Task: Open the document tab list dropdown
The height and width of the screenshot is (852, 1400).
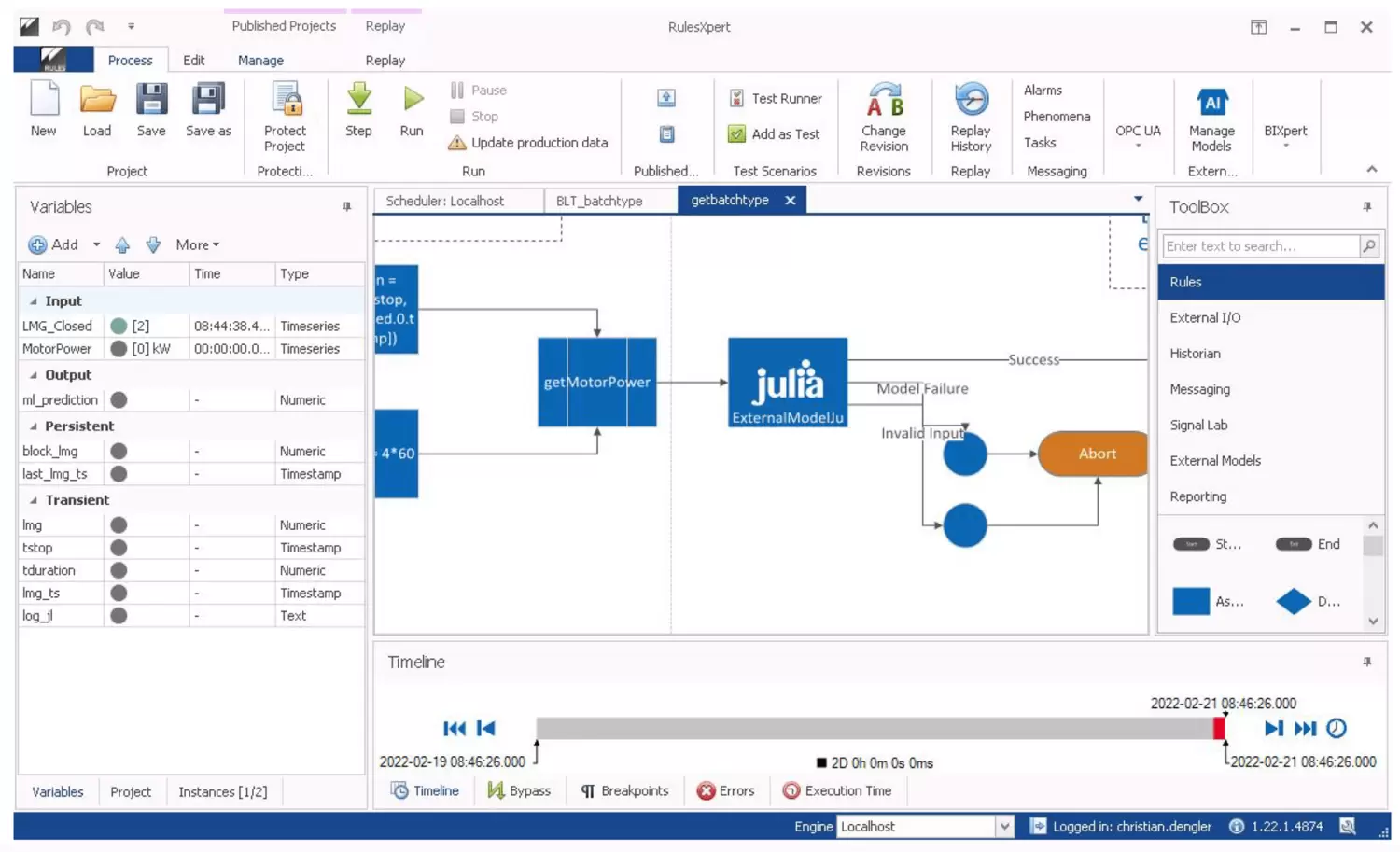Action: [x=1138, y=199]
